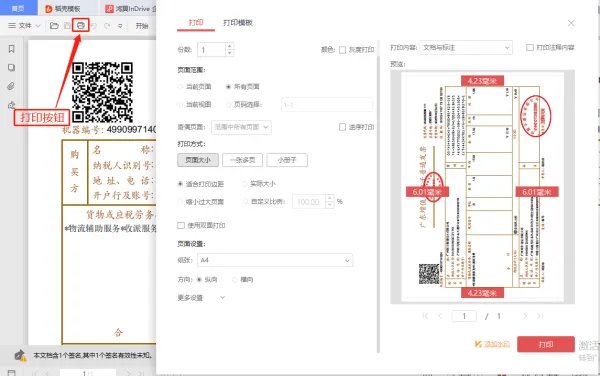Open the 奇偶页面 dropdown

tap(241, 127)
